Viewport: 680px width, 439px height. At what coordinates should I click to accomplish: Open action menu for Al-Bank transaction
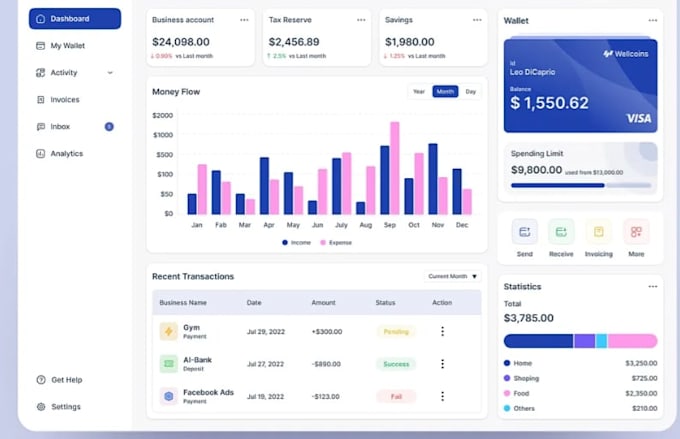coord(442,364)
